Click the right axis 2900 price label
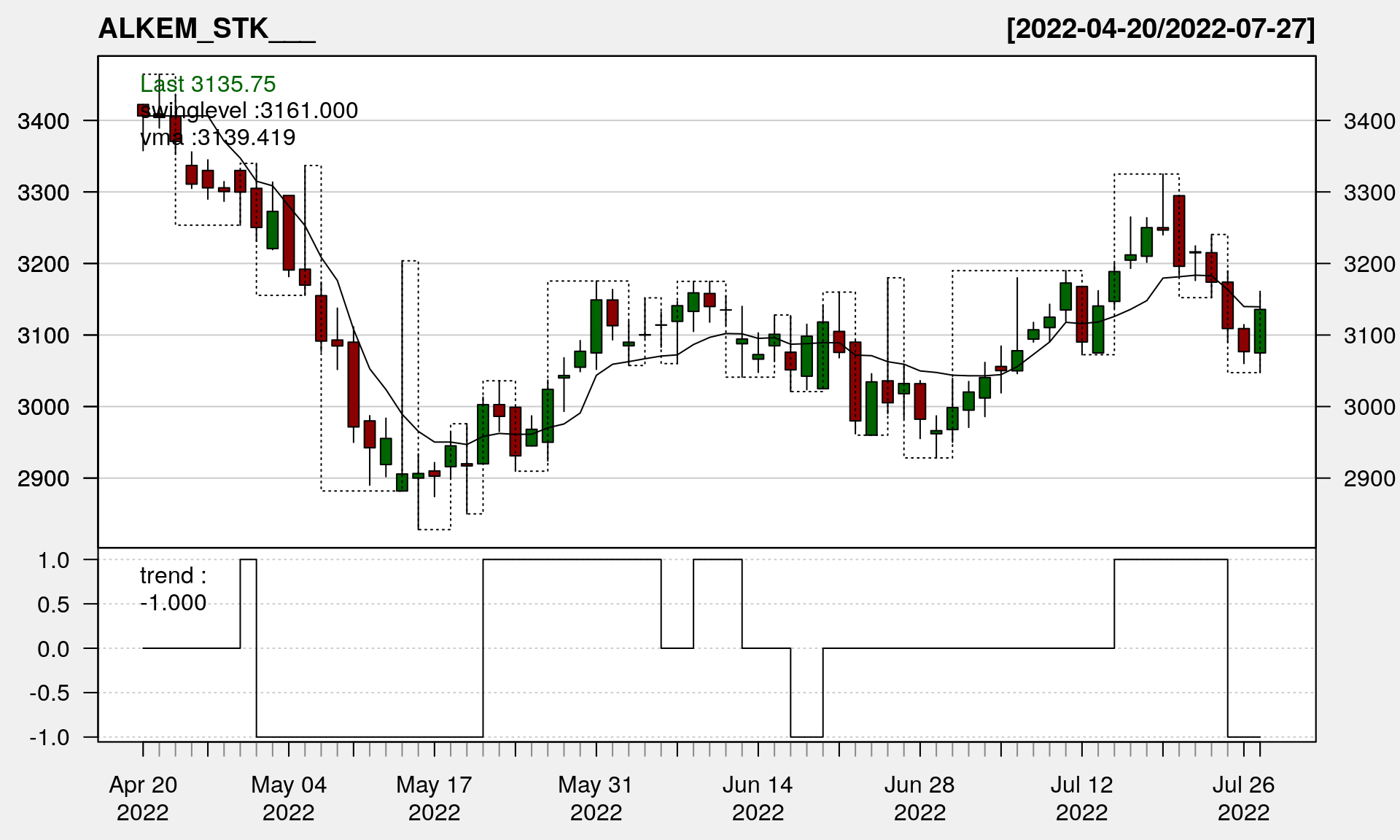The height and width of the screenshot is (840, 1400). point(1369,479)
